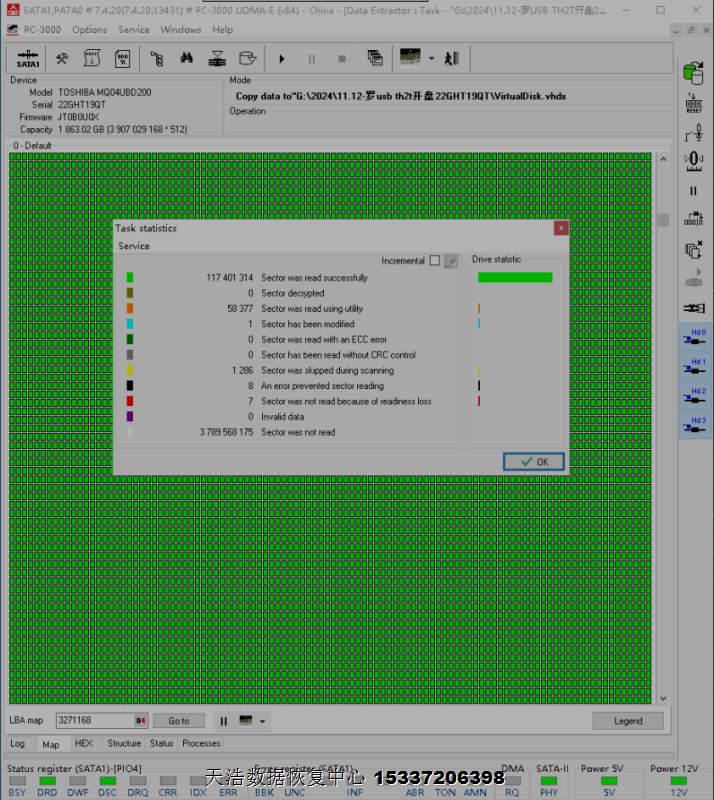The width and height of the screenshot is (714, 800).
Task: Toggle head Hd 0 in sidebar
Action: [693, 338]
